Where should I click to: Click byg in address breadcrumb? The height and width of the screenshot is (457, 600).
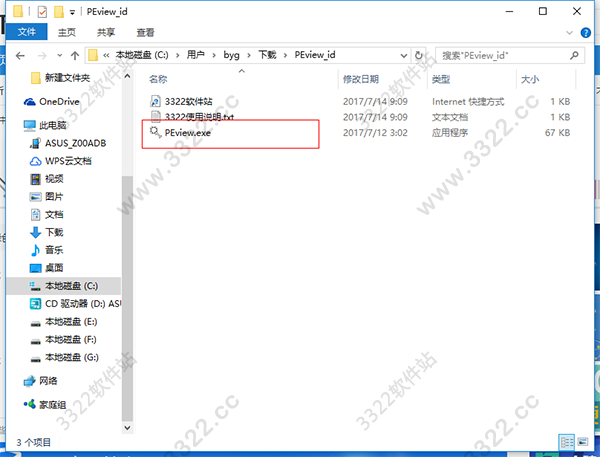click(x=232, y=55)
